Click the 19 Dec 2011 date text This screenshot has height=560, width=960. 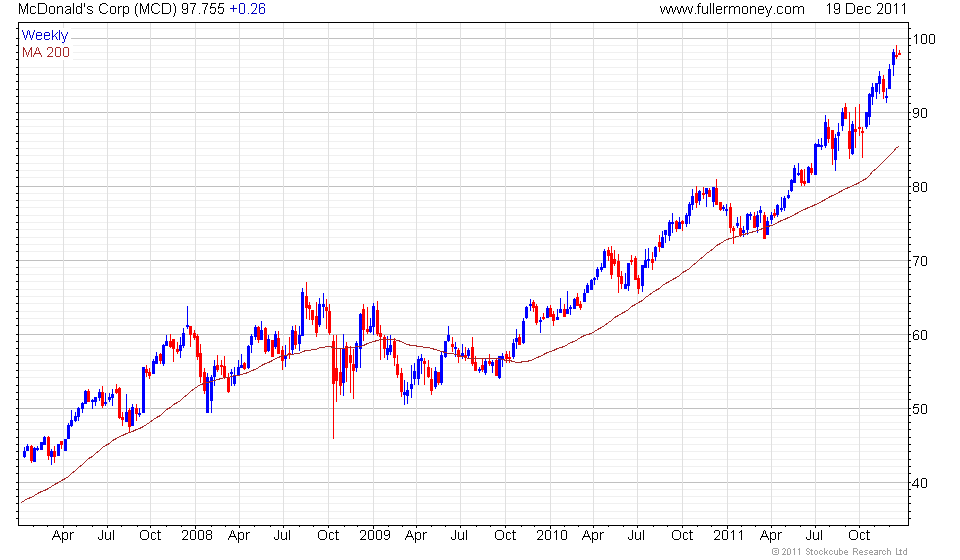866,9
